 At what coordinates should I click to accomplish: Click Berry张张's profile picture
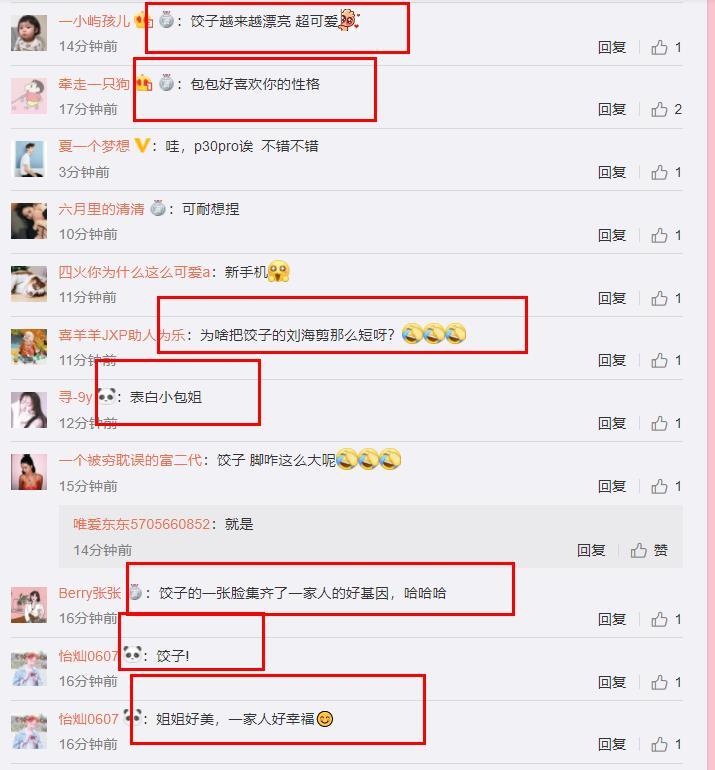coord(29,605)
